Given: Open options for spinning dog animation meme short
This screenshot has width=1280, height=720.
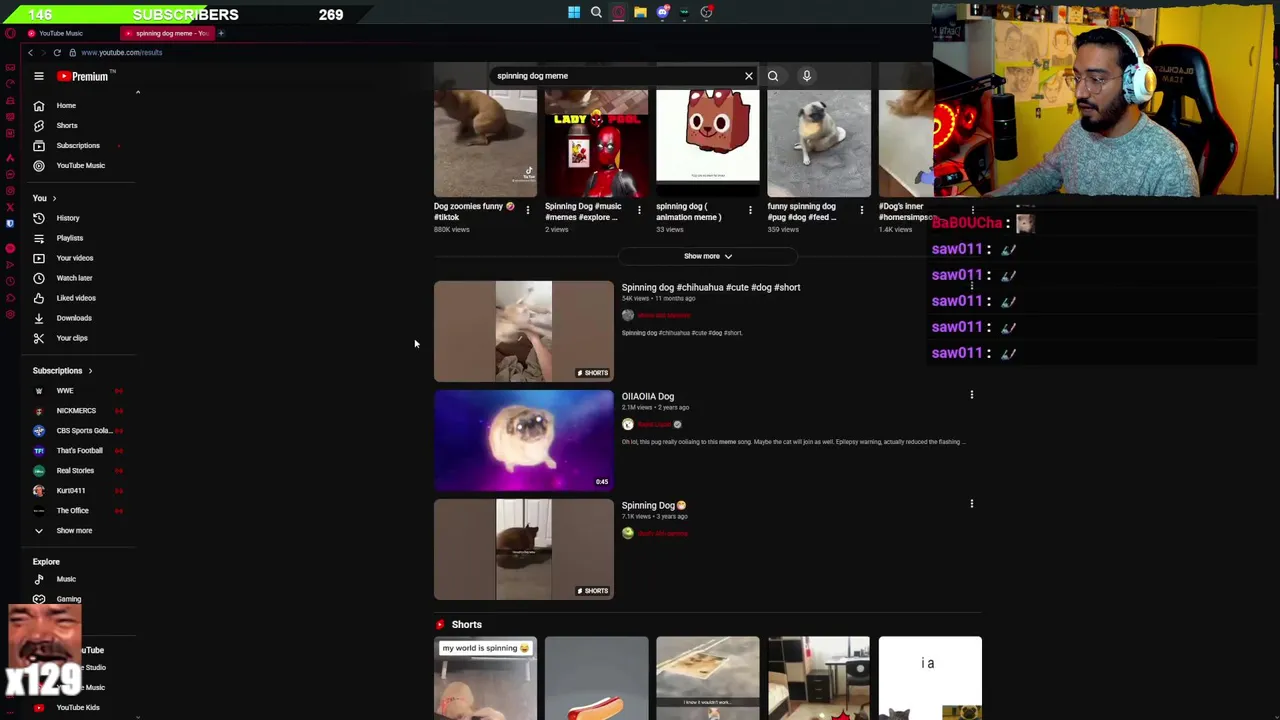Looking at the screenshot, I should pyautogui.click(x=750, y=210).
